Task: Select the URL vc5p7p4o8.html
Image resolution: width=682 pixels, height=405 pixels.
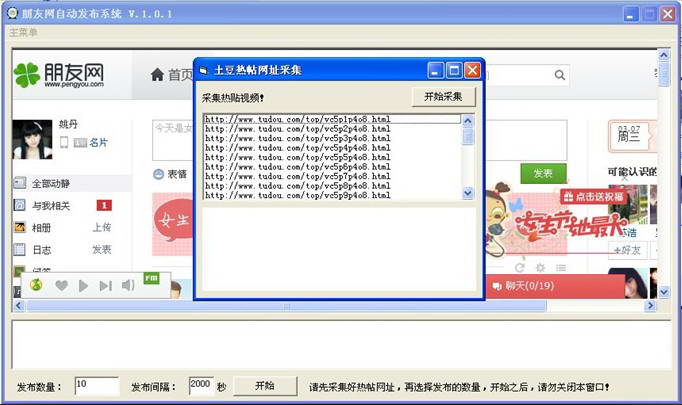Action: [332, 177]
